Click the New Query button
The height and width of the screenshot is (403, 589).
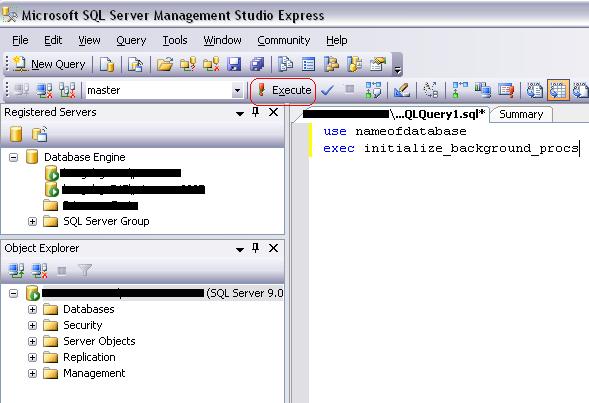click(49, 65)
